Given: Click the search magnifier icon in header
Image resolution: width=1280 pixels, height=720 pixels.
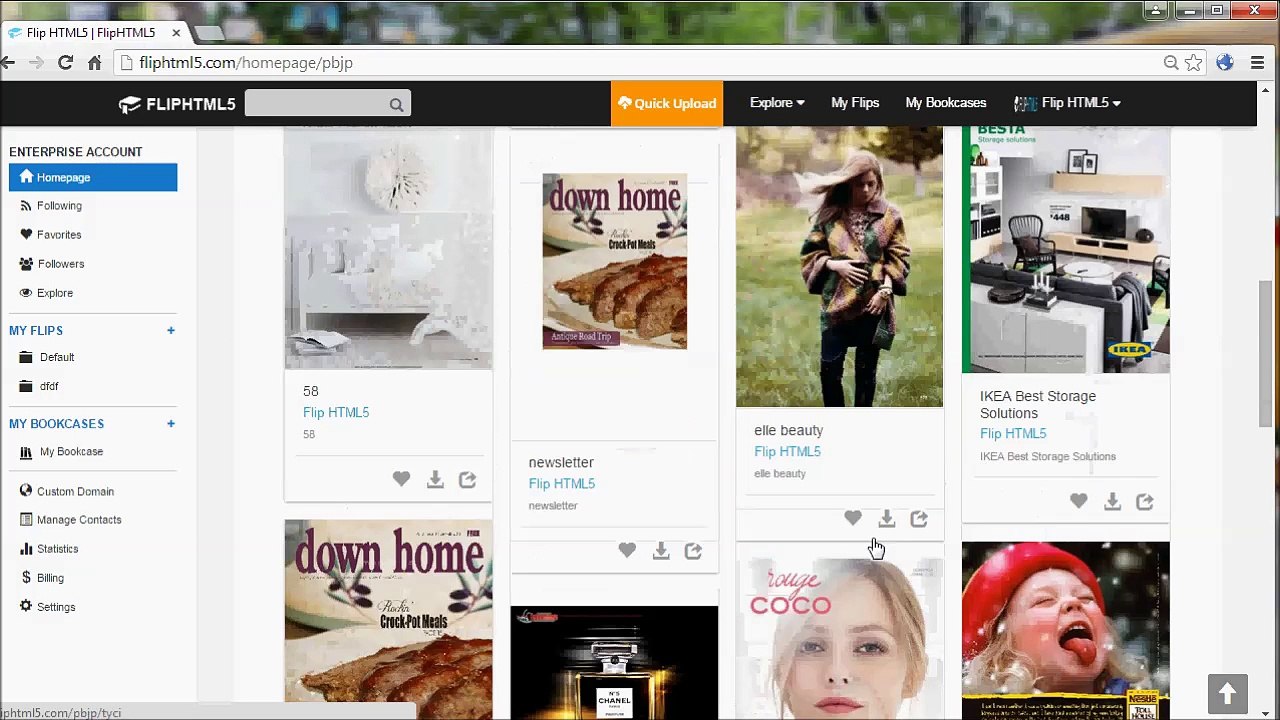Looking at the screenshot, I should tap(397, 104).
